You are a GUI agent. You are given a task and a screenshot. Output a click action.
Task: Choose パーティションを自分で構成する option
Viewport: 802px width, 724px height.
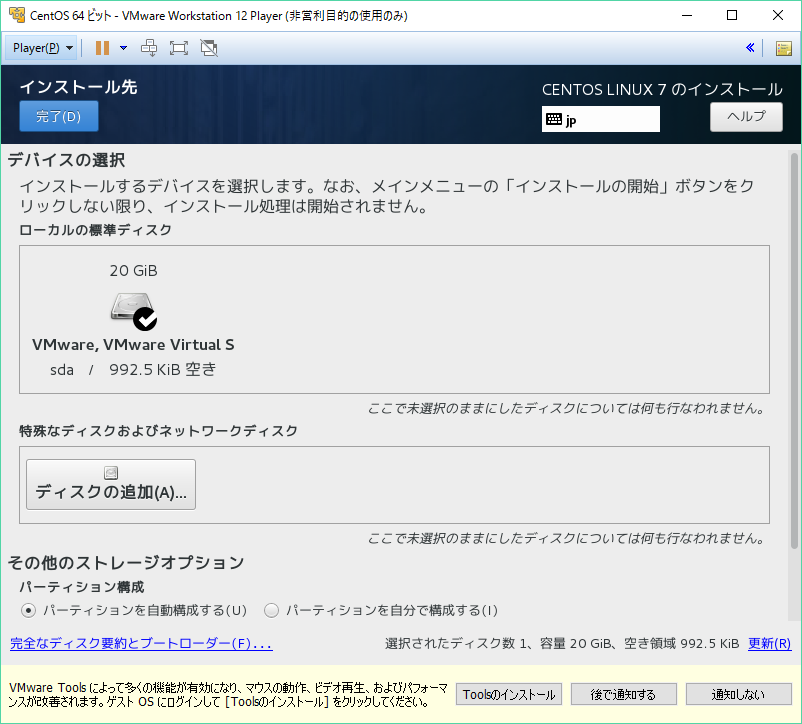tap(271, 610)
